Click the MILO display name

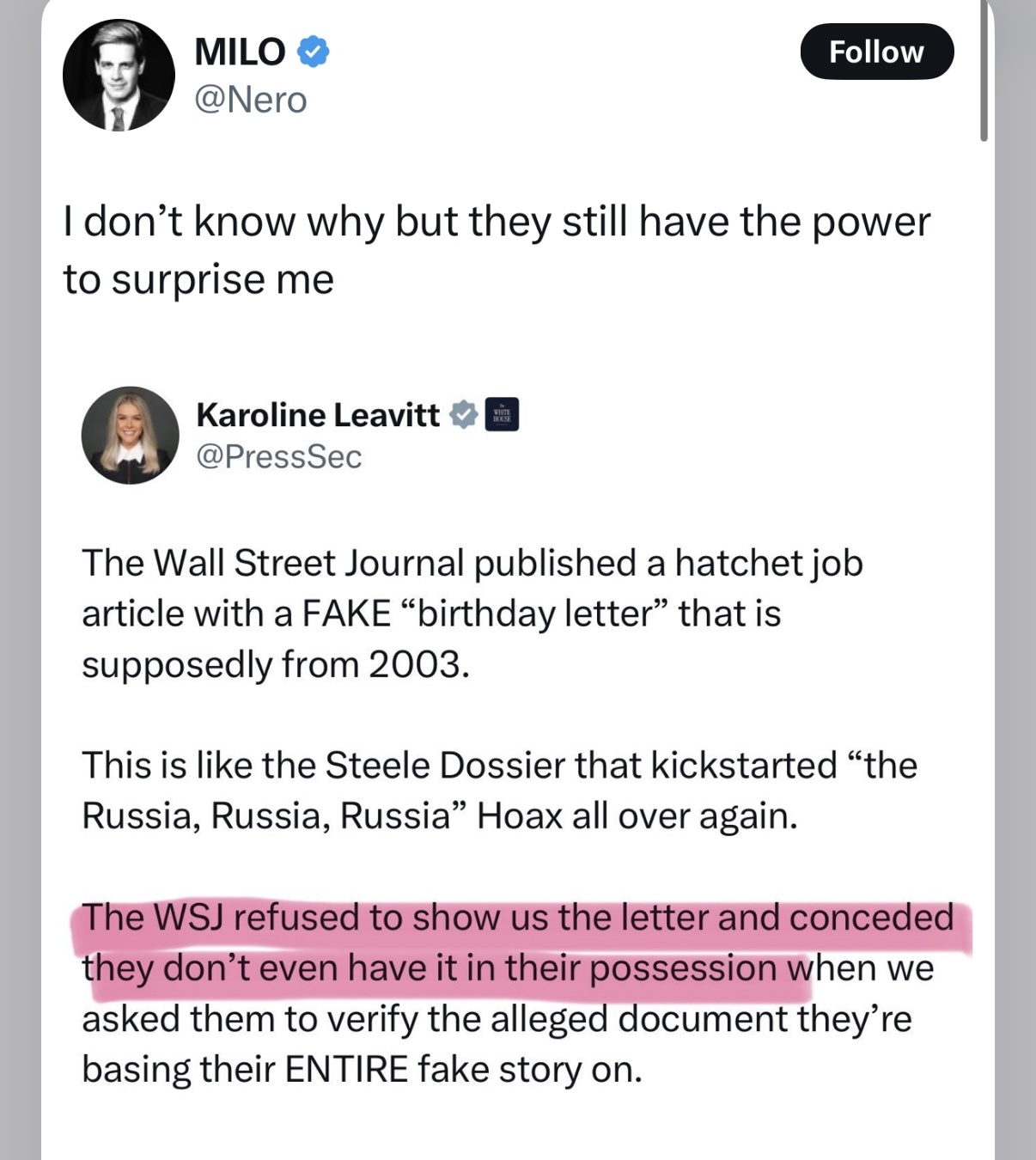(240, 52)
